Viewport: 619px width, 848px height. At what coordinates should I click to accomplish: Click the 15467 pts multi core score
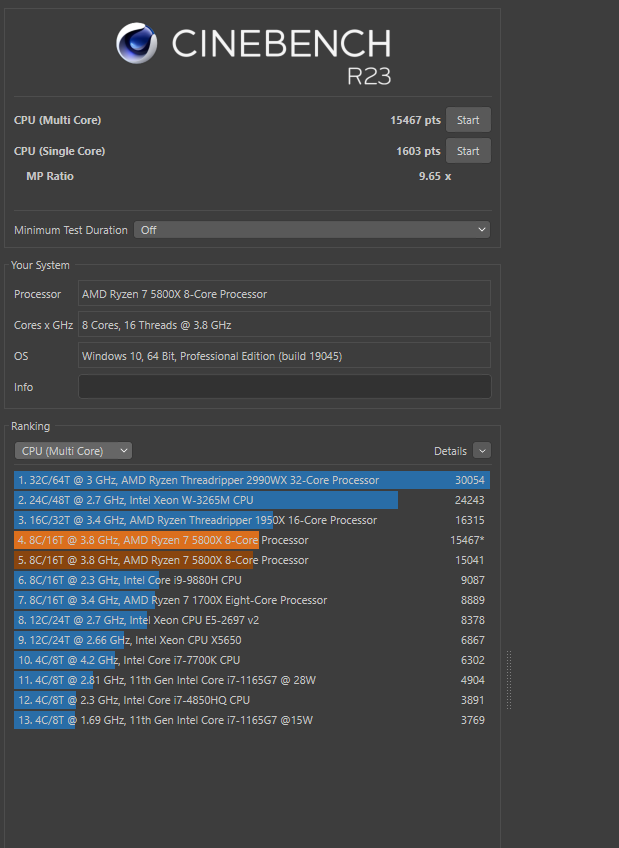pos(415,120)
